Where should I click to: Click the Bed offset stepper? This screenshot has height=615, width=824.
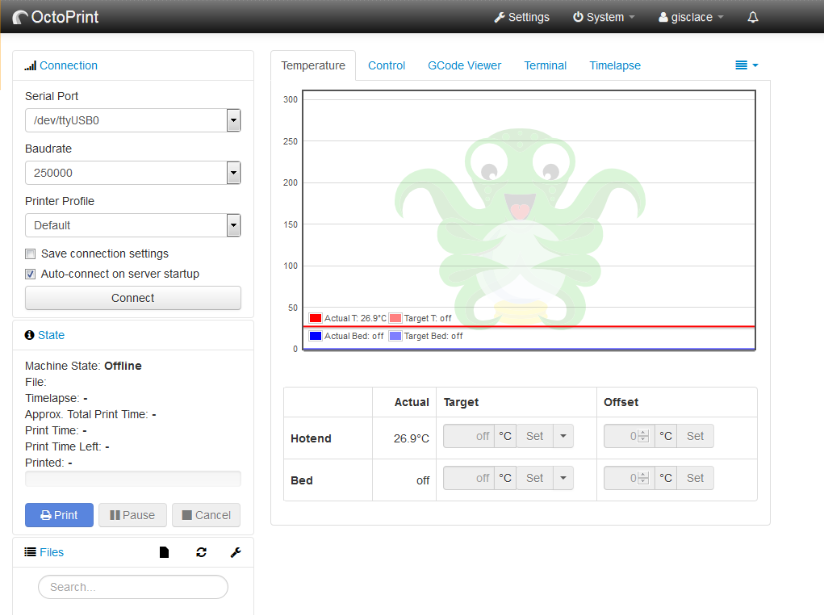click(644, 478)
